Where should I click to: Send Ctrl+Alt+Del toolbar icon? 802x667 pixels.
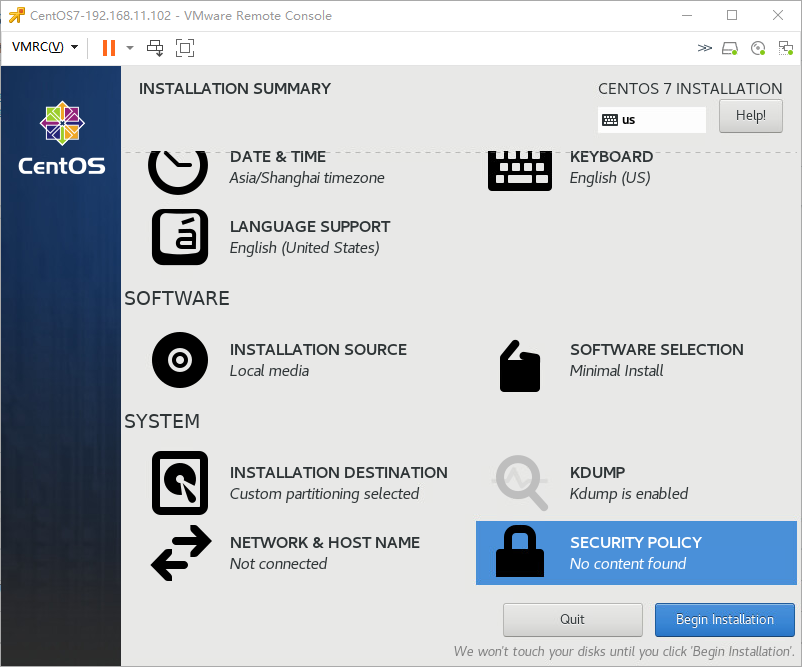pos(155,48)
